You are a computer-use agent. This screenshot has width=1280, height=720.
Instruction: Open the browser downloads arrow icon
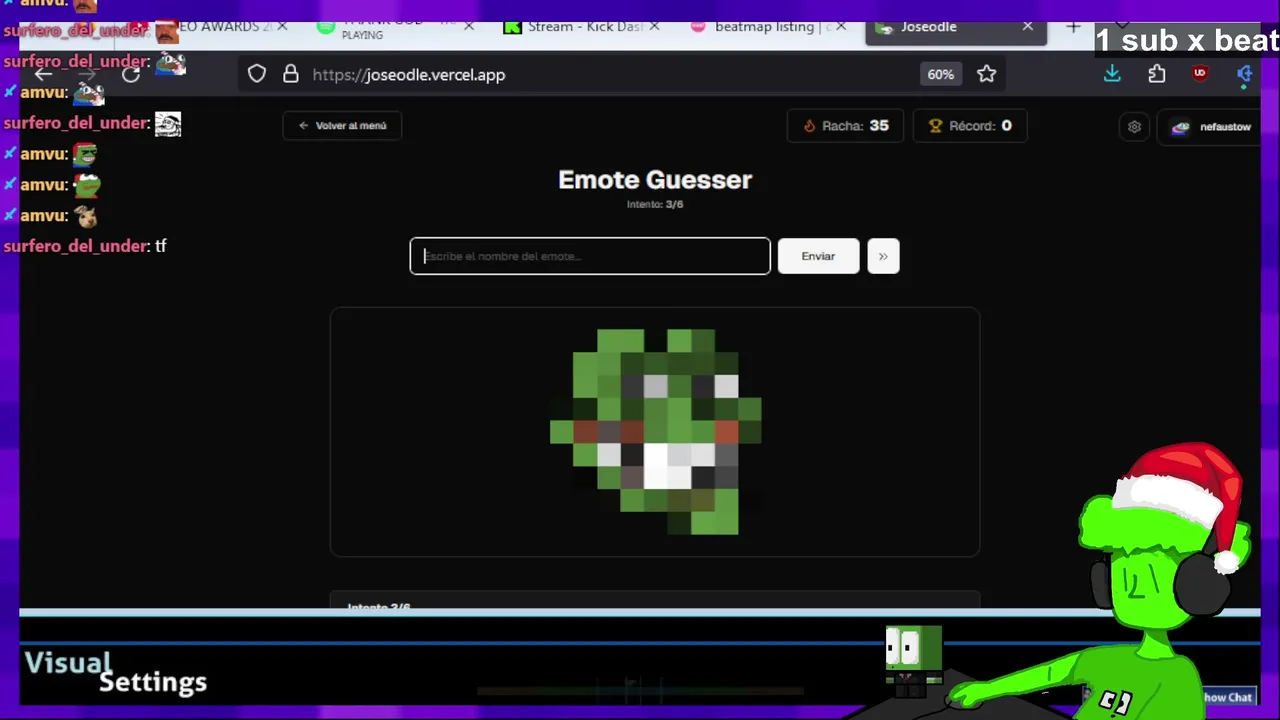tap(1112, 74)
